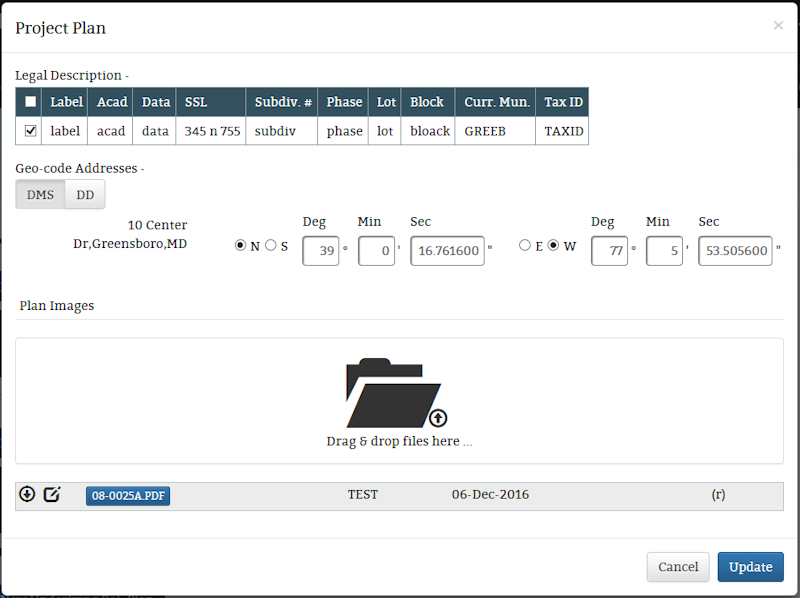Click the latitude Sec field 16.761600
This screenshot has height=598, width=800.
click(447, 250)
